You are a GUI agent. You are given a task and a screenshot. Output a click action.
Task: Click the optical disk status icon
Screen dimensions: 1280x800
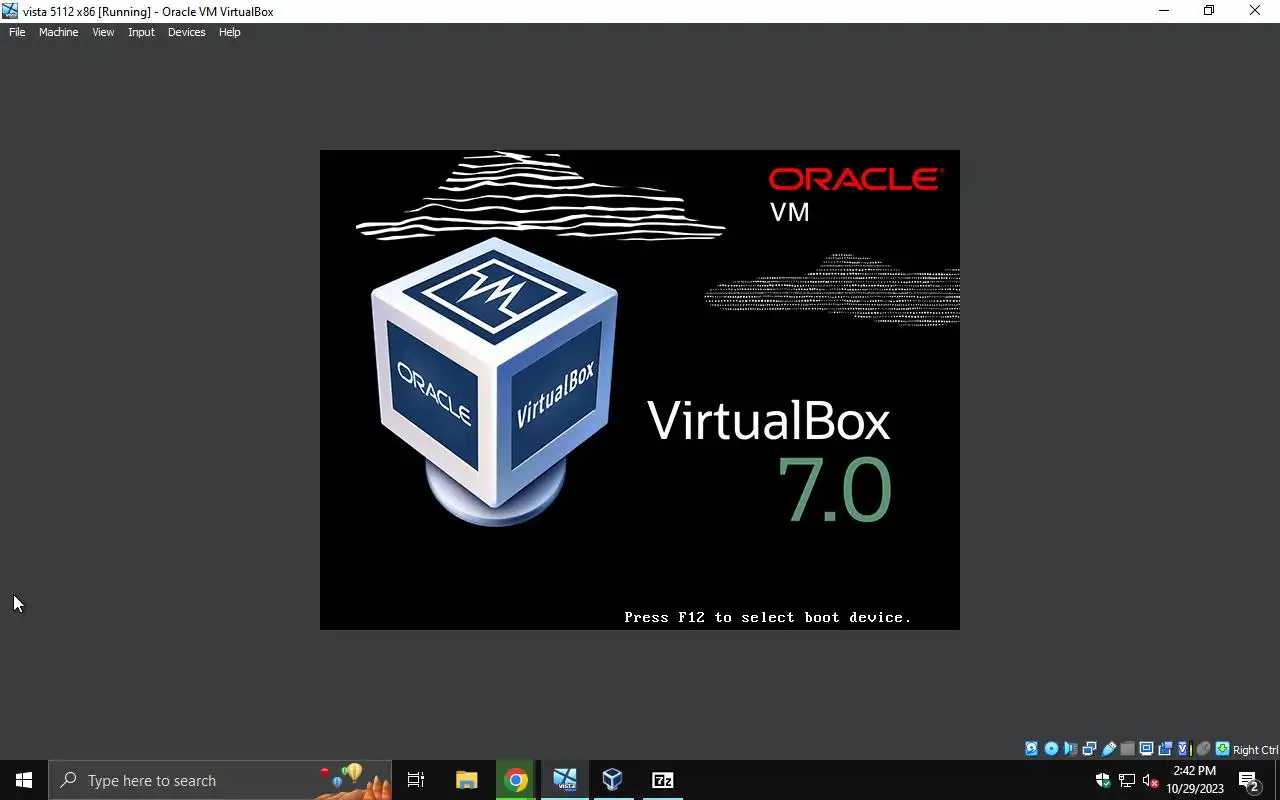(1051, 749)
